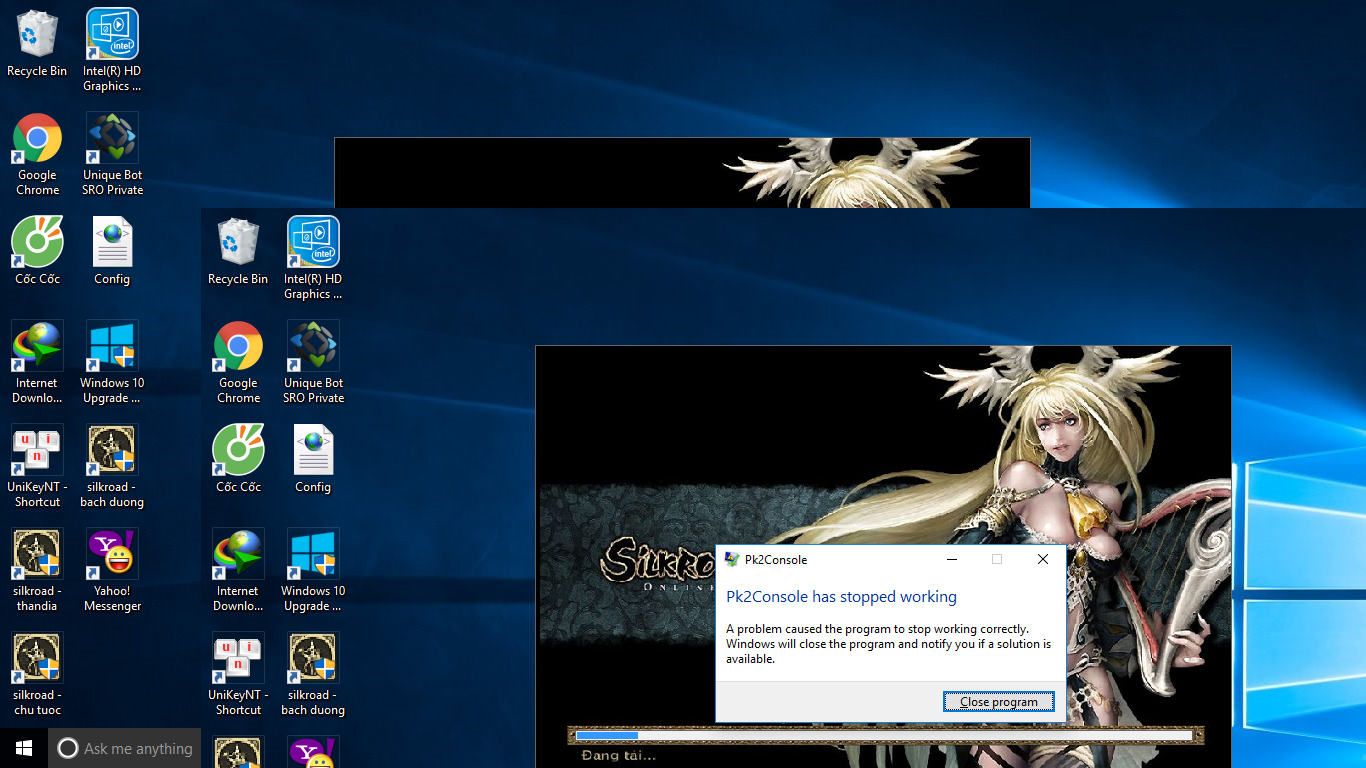The width and height of the screenshot is (1366, 768).
Task: Minimize the Pk2Console dialog
Action: click(952, 559)
